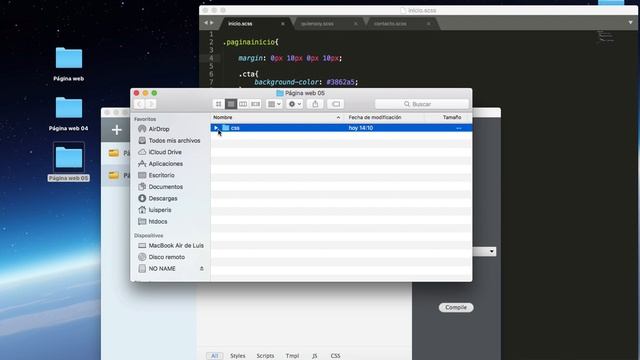Open Documentos in Finder sidebar
The height and width of the screenshot is (360, 640).
point(165,187)
